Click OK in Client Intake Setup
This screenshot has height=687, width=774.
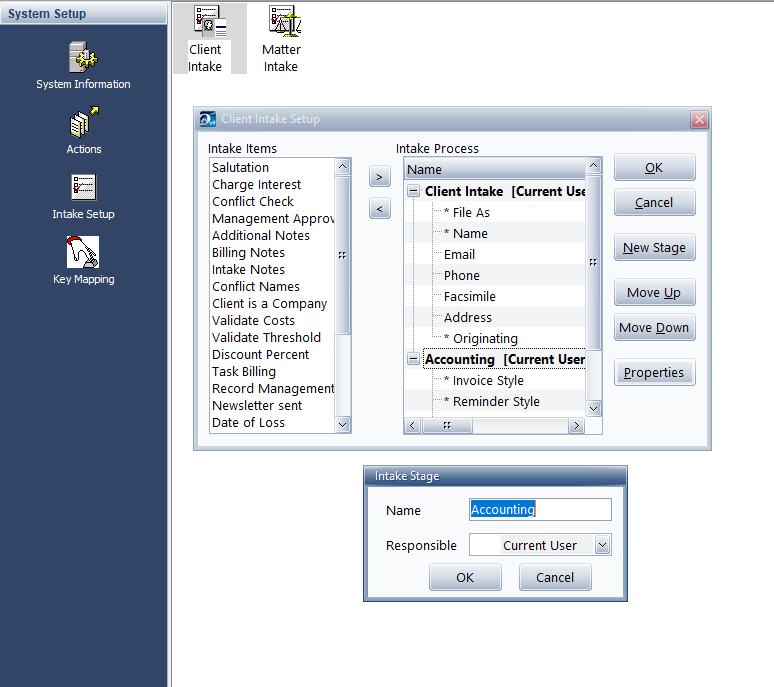pyautogui.click(x=655, y=168)
